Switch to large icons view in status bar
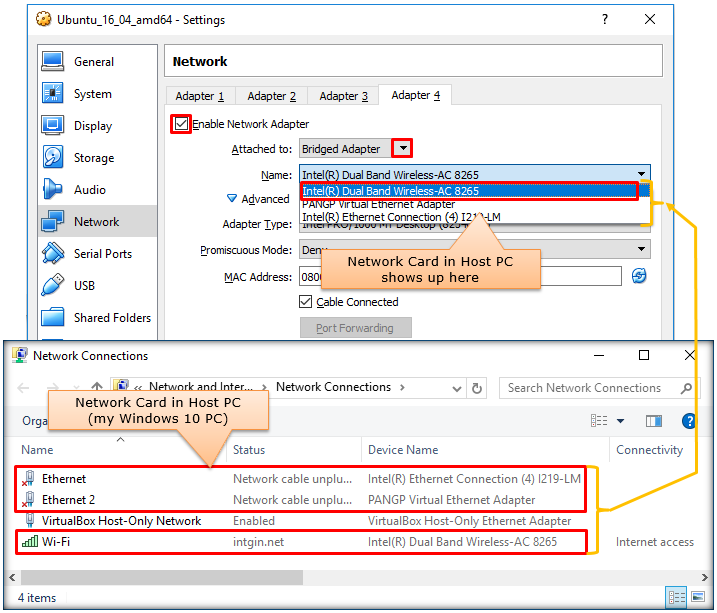The image size is (717, 613). coord(698,597)
